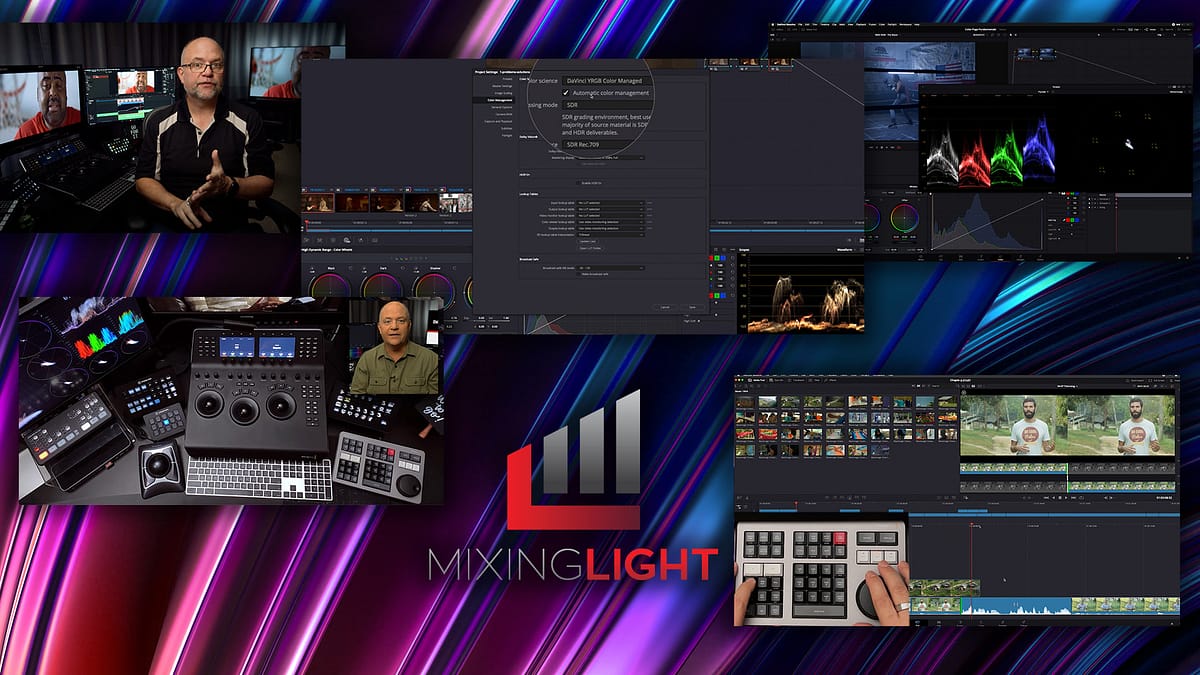Select the orange-outlined first clip thumbnail
1200x675 pixels.
tap(316, 203)
